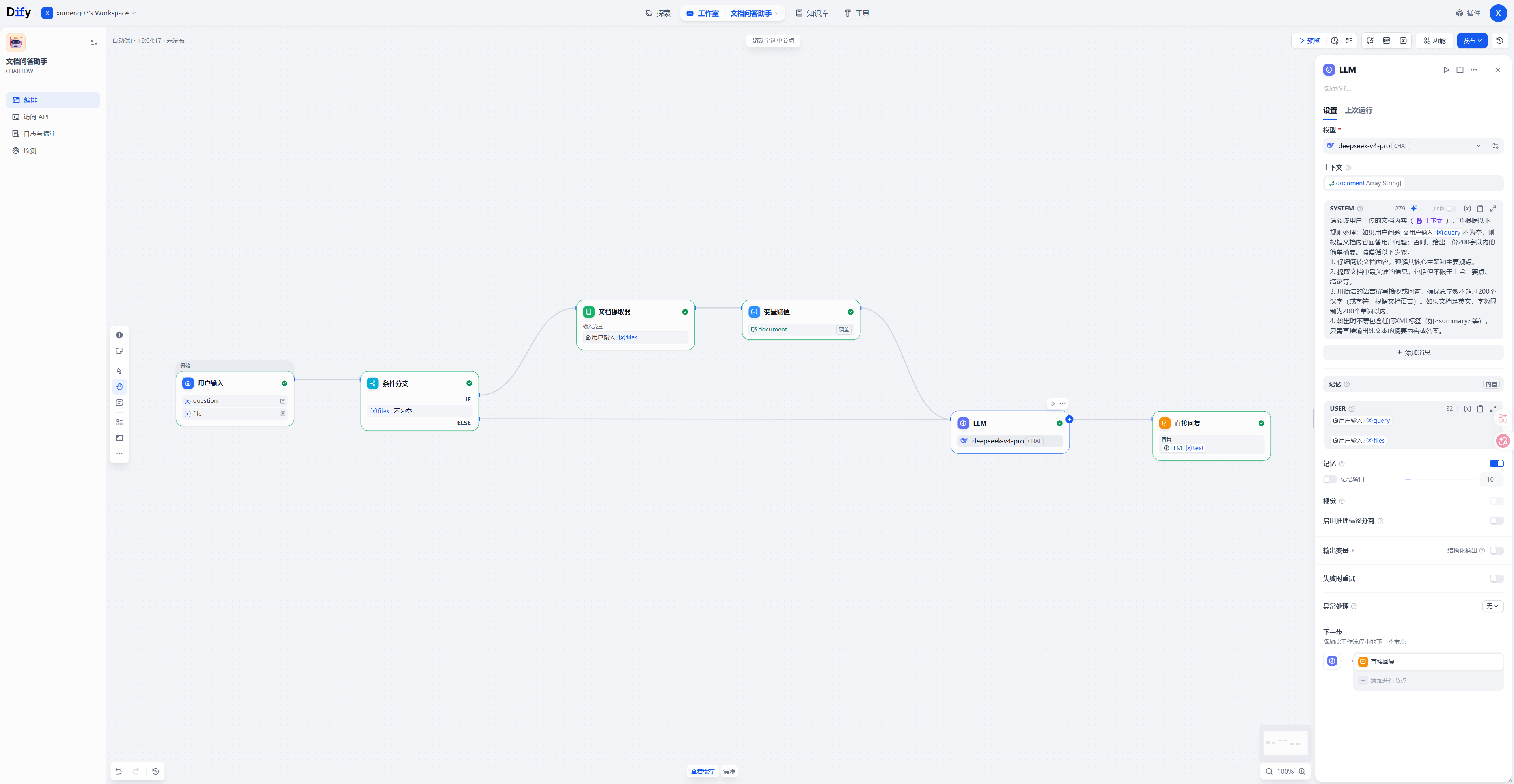
Task: Open the global variable boxed-x icon in toolbar
Action: coord(1403,41)
